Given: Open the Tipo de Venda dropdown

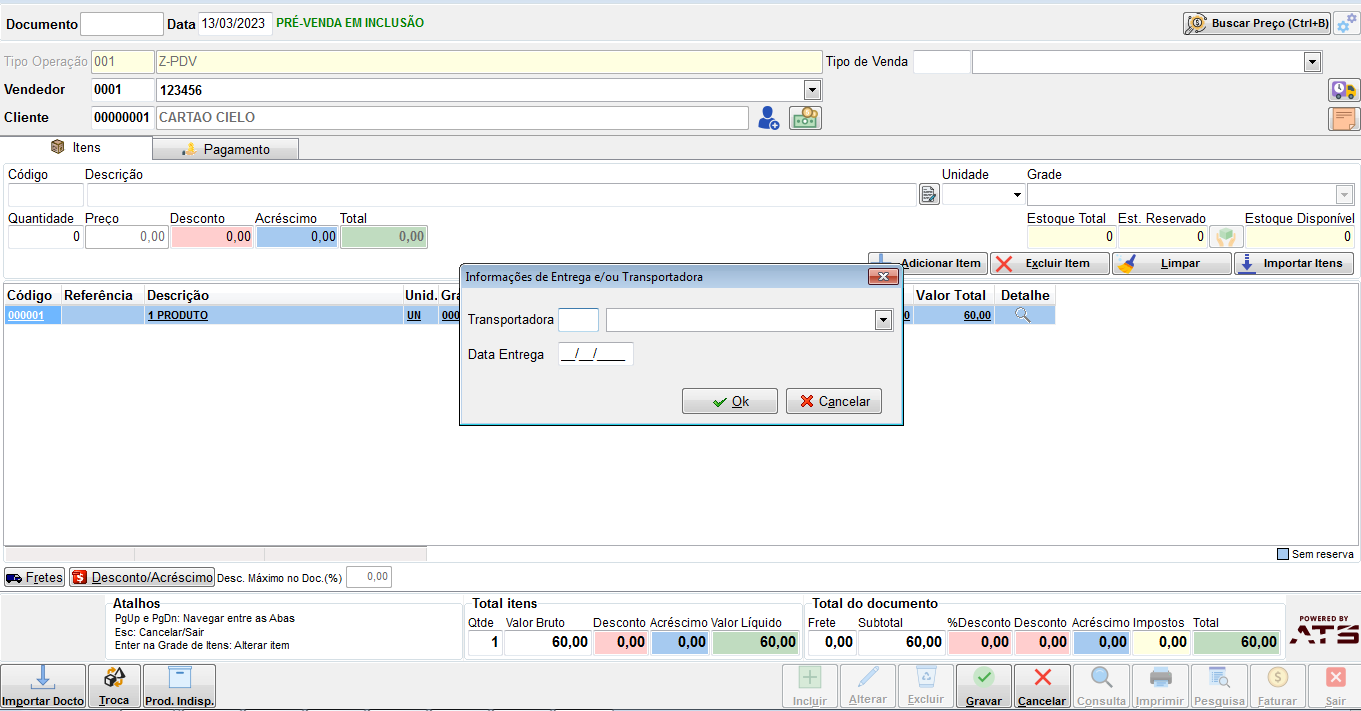Looking at the screenshot, I should [x=1312, y=62].
